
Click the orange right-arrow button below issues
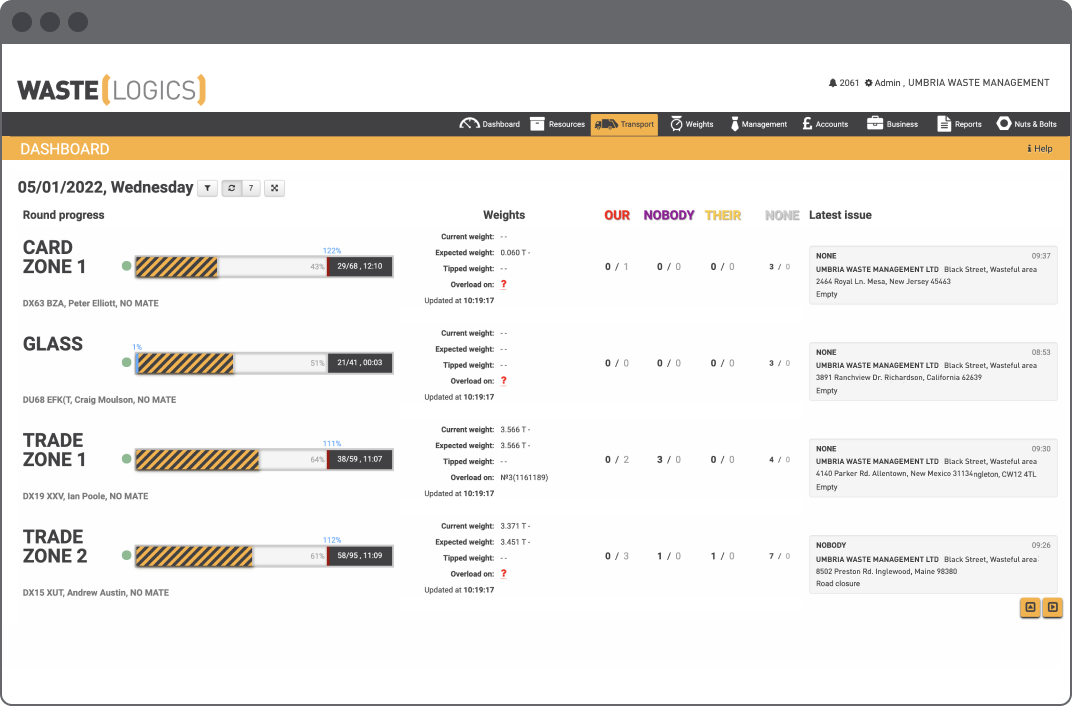pos(1052,607)
